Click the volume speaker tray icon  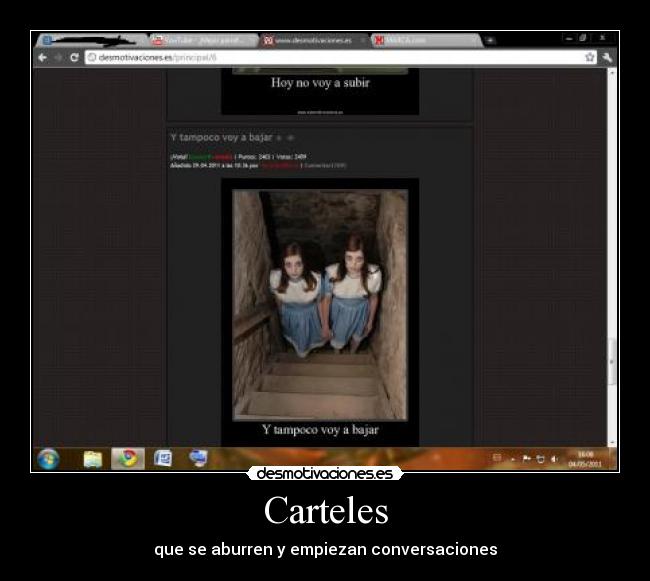point(554,459)
